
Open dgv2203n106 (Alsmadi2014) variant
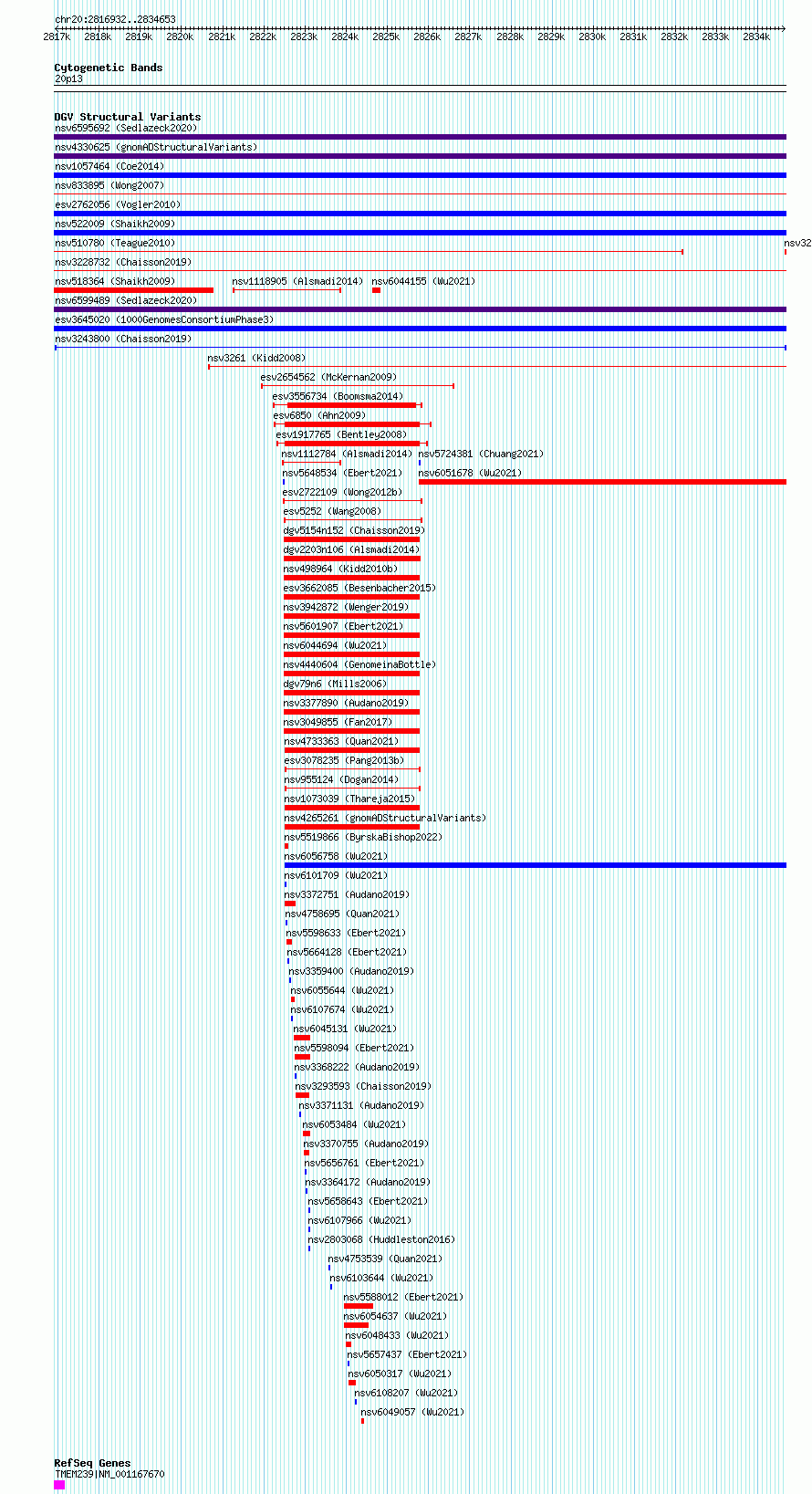352,549
